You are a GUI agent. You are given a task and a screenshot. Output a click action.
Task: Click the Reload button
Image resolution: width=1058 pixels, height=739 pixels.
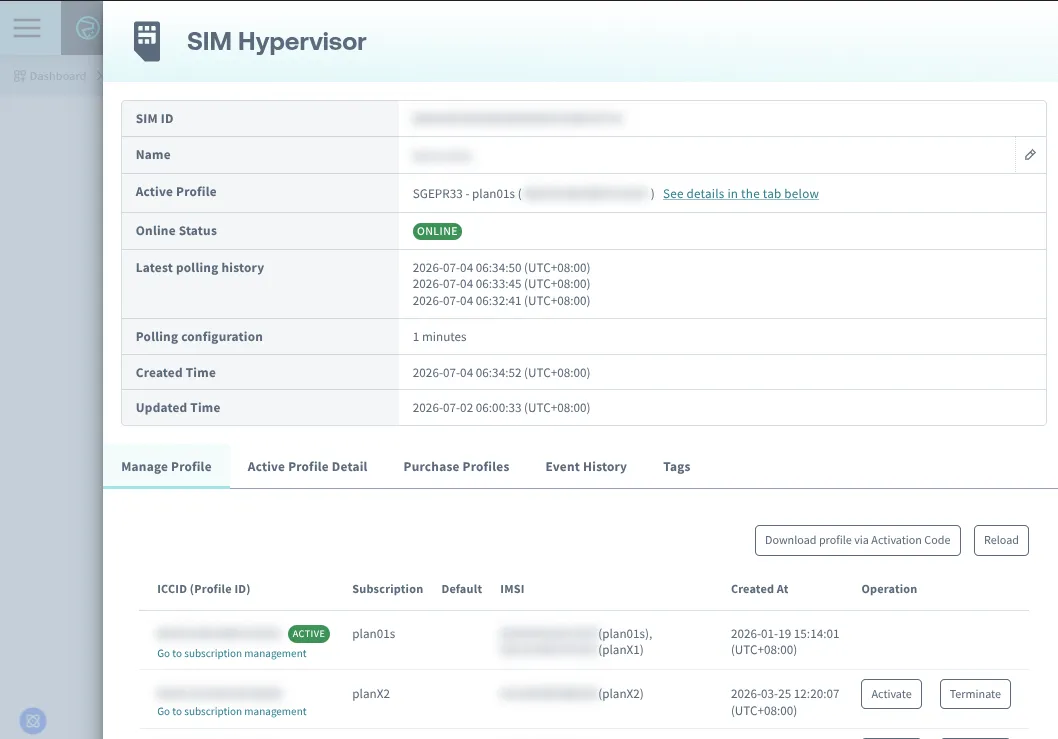tap(1001, 540)
